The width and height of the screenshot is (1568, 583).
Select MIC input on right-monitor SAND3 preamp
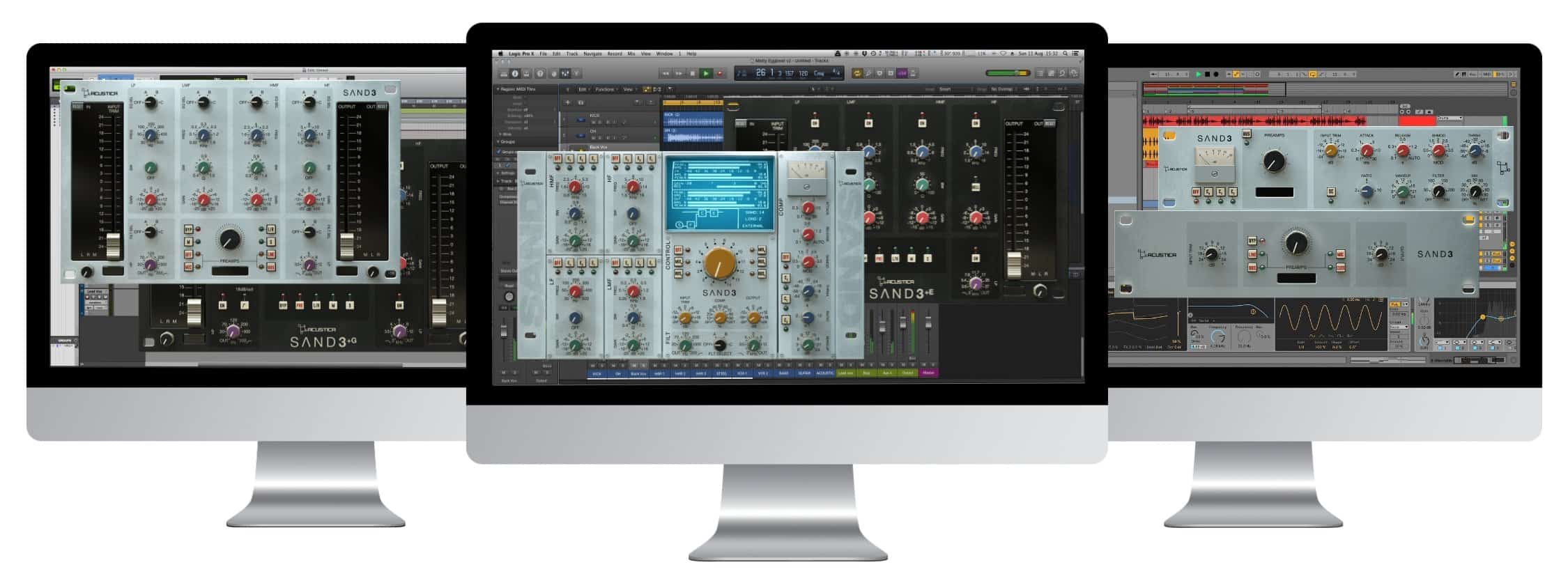click(1340, 254)
